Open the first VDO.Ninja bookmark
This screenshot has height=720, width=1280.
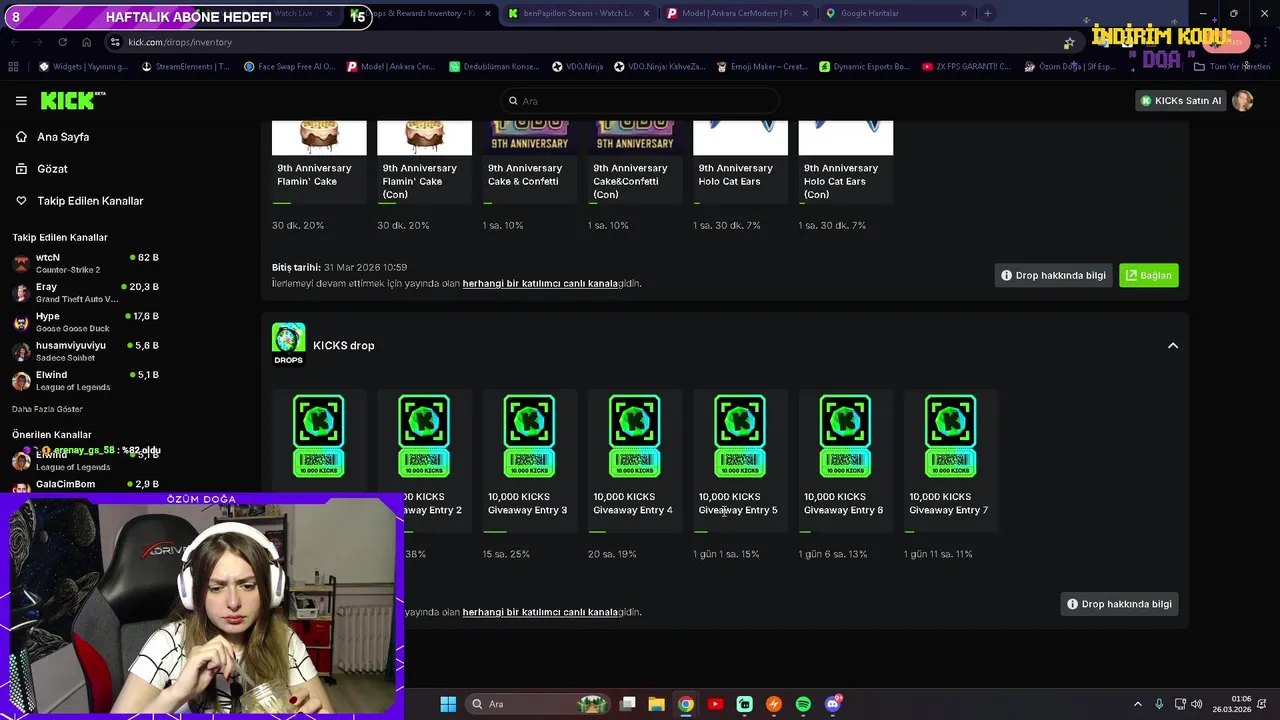pyautogui.click(x=578, y=67)
